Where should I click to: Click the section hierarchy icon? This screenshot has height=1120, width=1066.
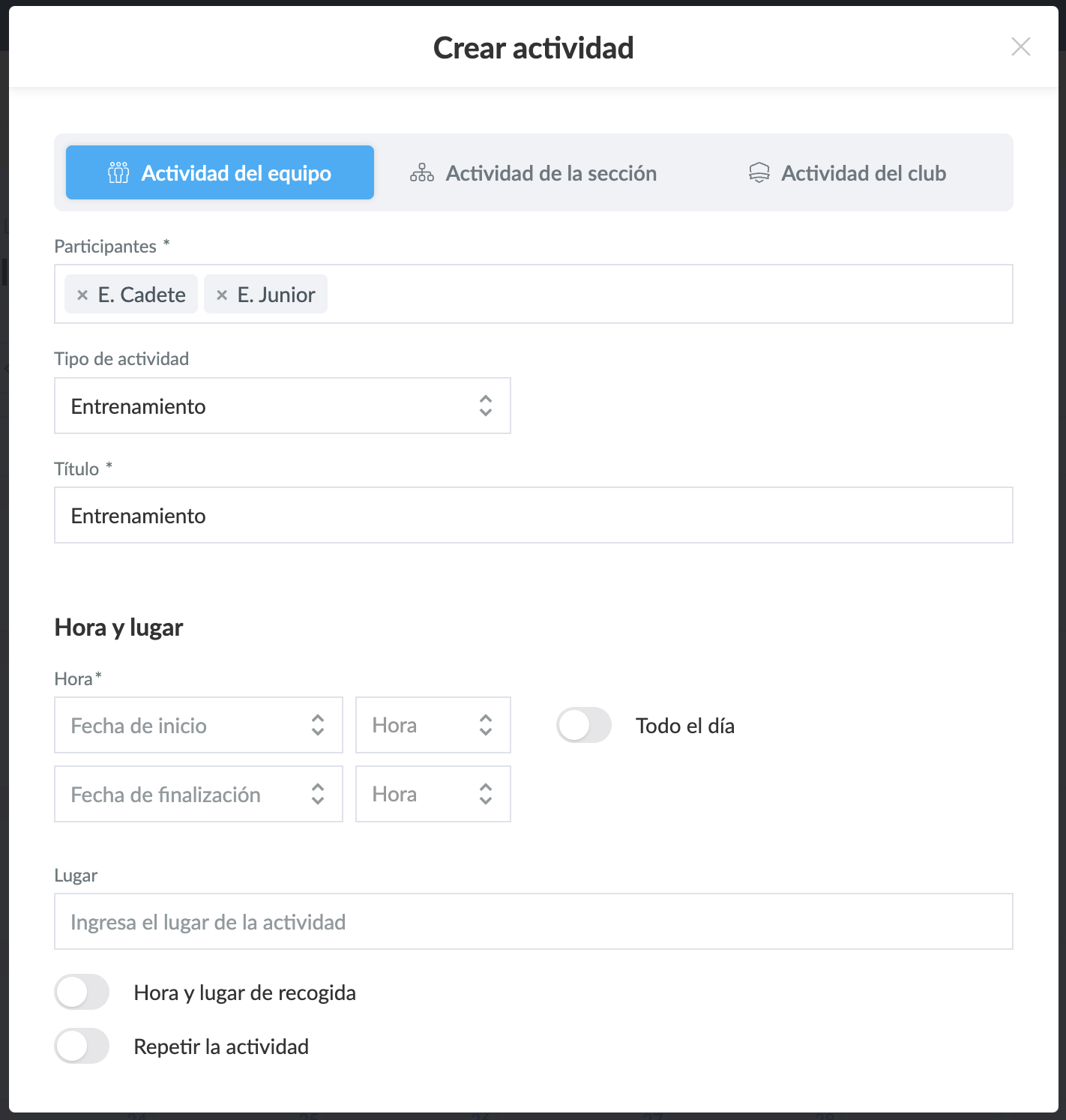(422, 172)
